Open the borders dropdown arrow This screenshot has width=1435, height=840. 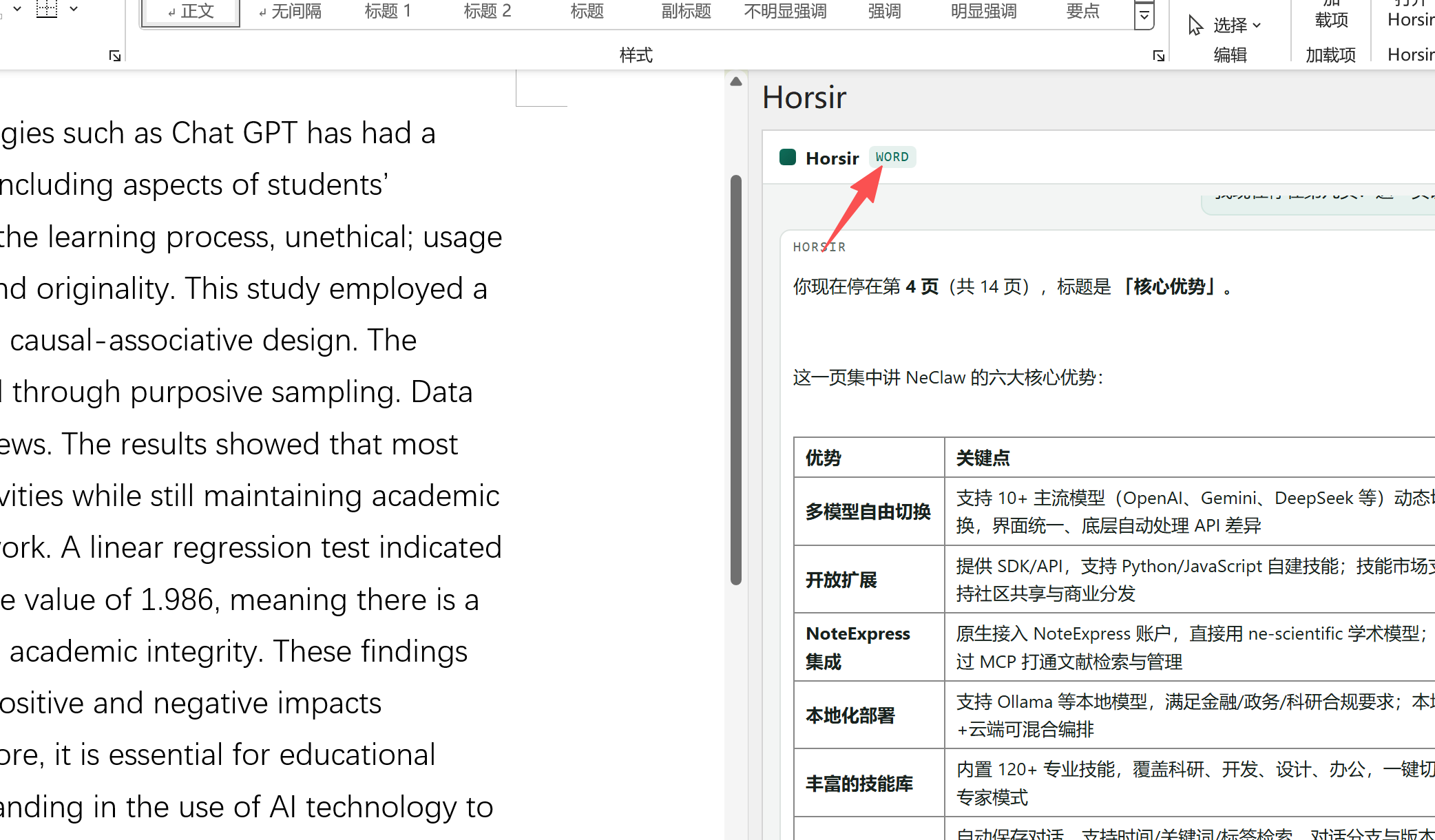click(74, 9)
